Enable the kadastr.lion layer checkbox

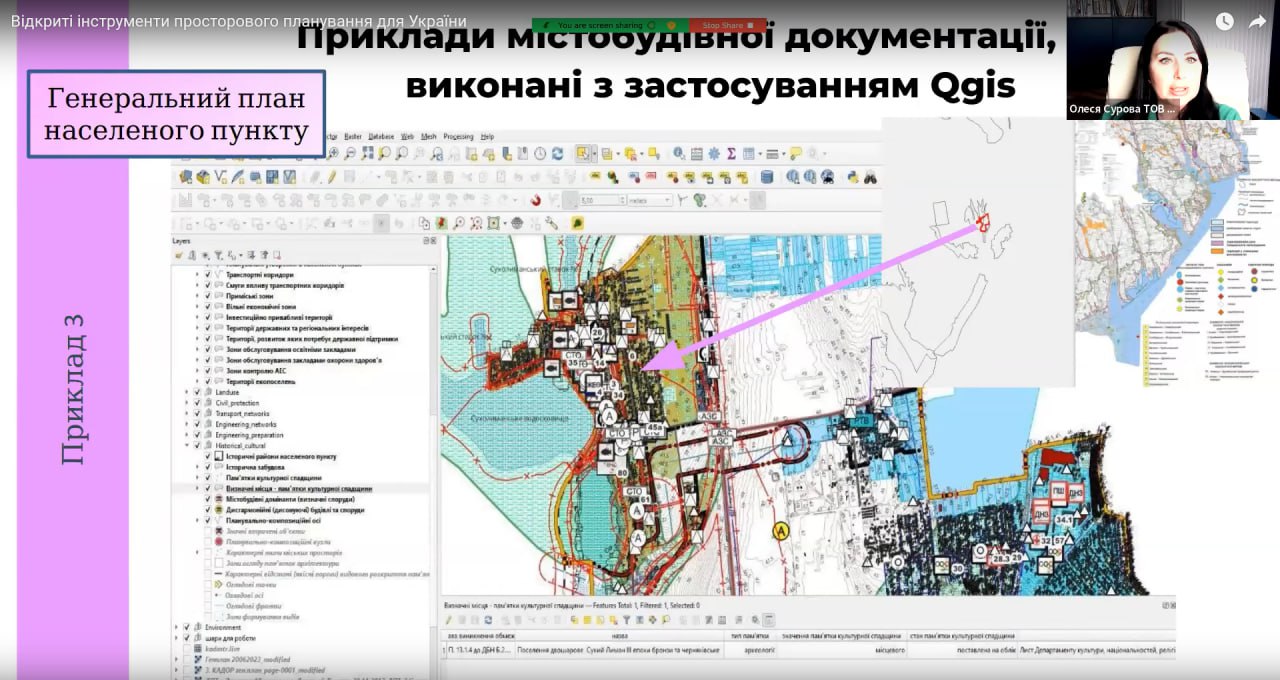185,648
